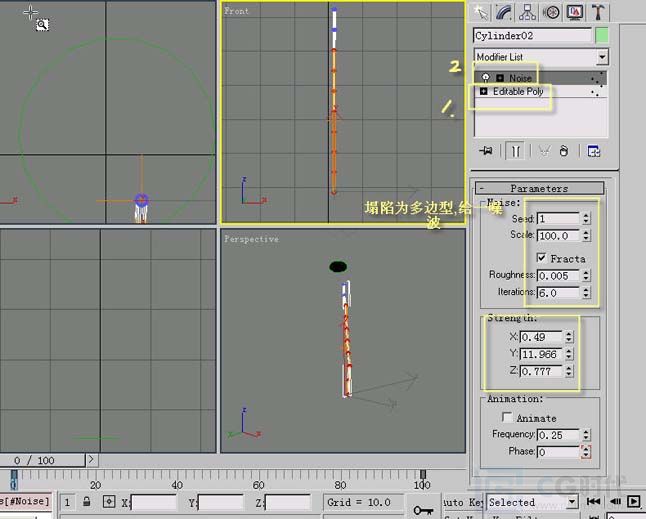Uncheck the Fractal checkbox

[541, 258]
